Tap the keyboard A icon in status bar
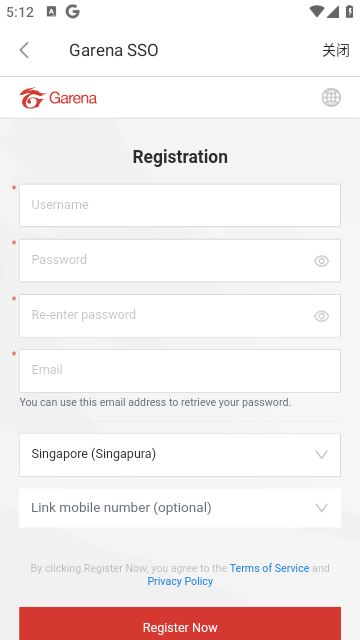 pos(51,12)
